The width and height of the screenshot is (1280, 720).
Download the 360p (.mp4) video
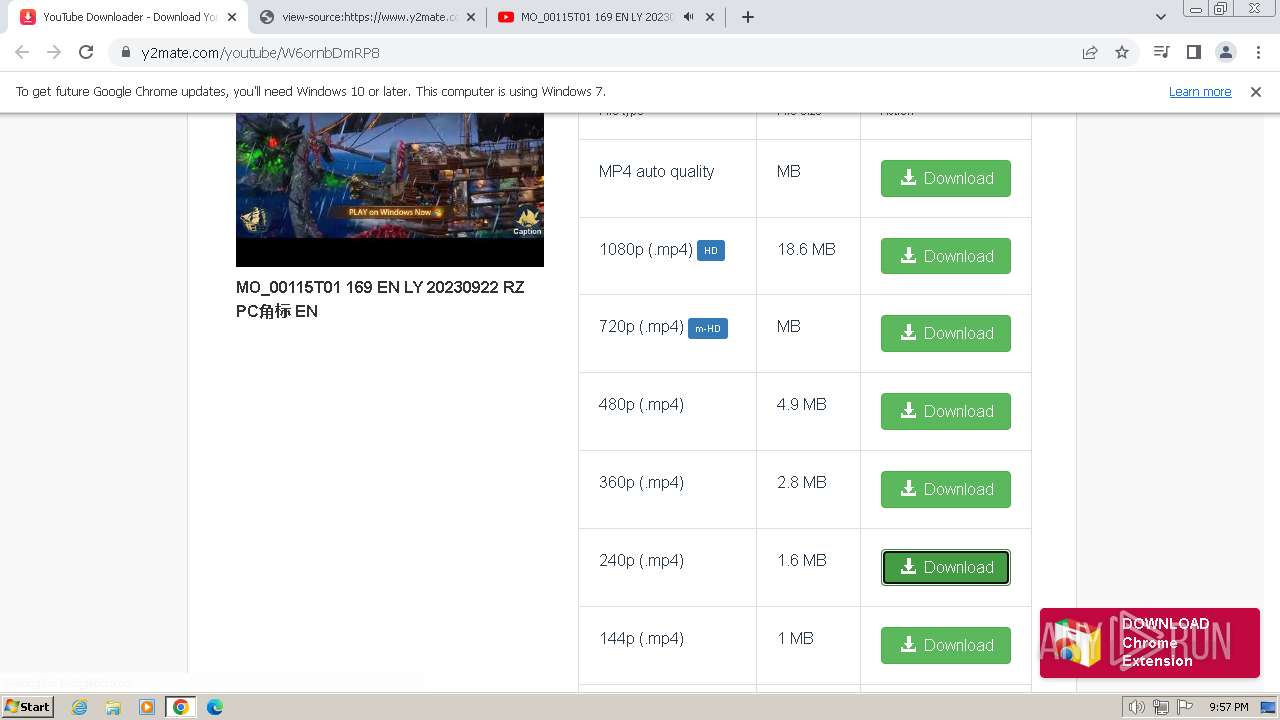pyautogui.click(x=945, y=489)
